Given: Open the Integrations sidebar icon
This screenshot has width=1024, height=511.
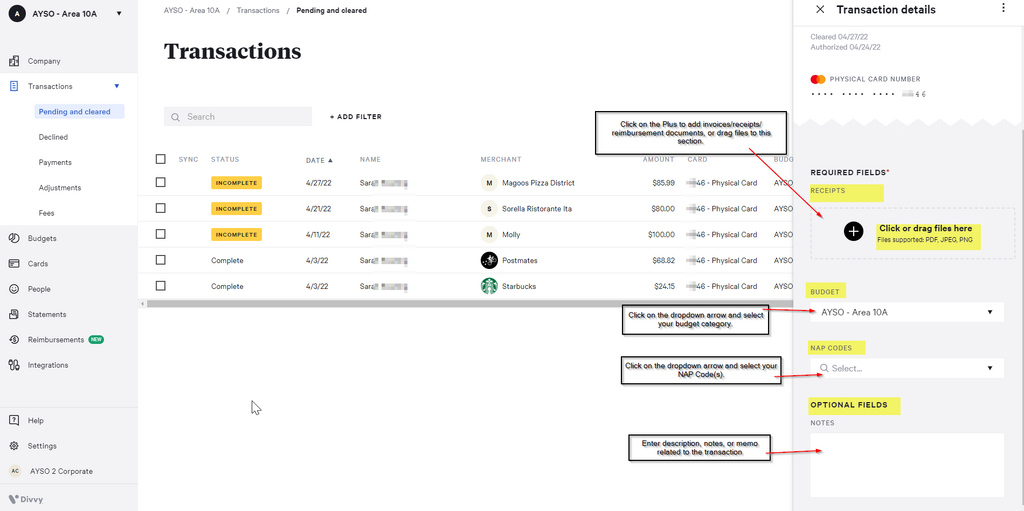Looking at the screenshot, I should (15, 365).
